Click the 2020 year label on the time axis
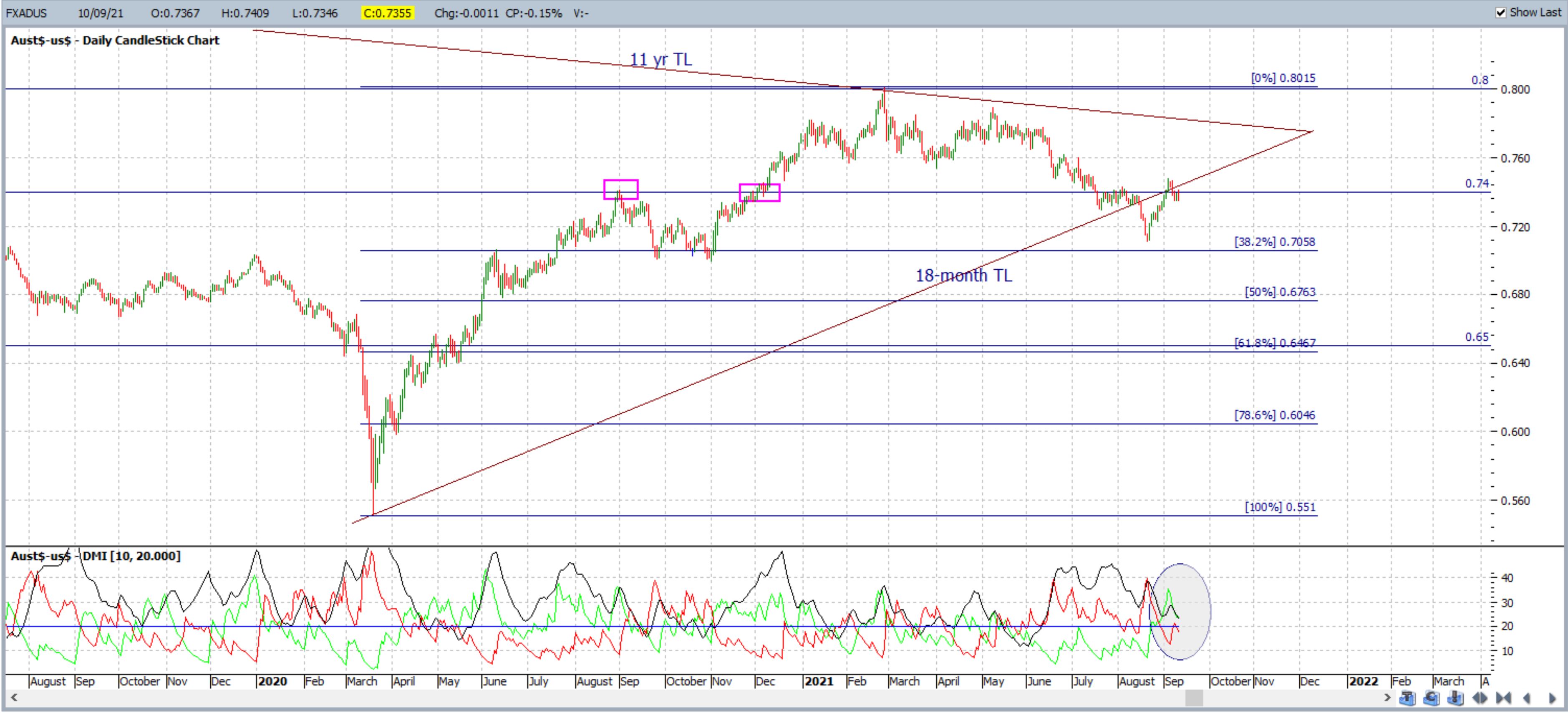 point(272,681)
